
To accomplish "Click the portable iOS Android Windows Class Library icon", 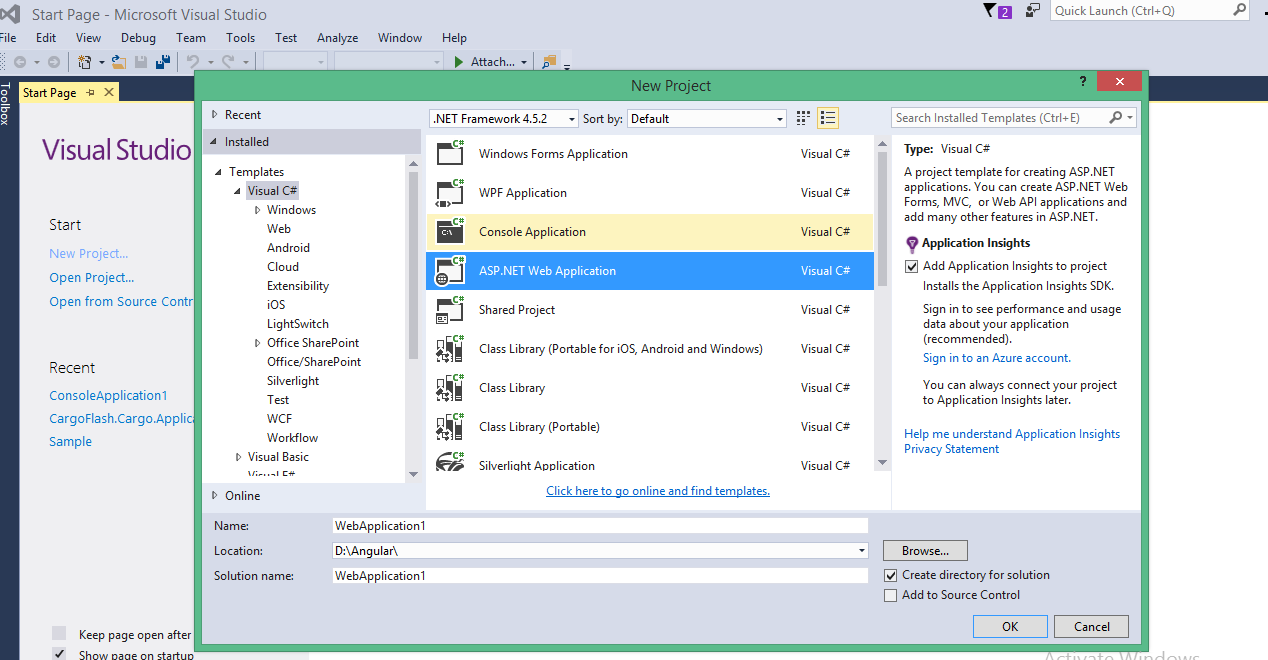I will [451, 348].
